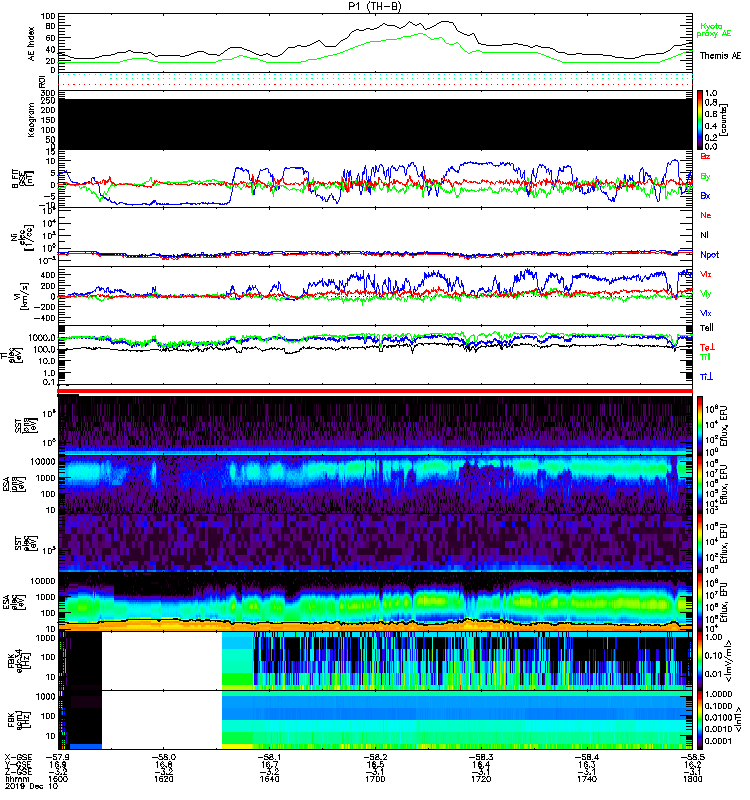Click the 1720 time tick label
The height and width of the screenshot is (800, 750).
(481, 779)
